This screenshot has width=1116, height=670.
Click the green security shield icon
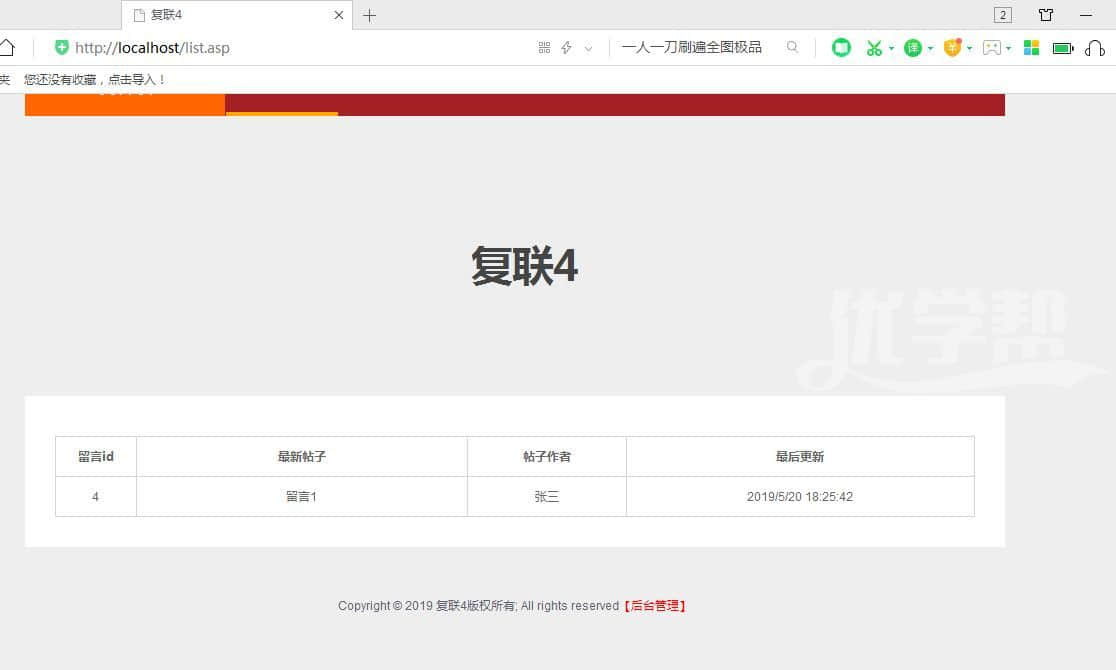(62, 47)
